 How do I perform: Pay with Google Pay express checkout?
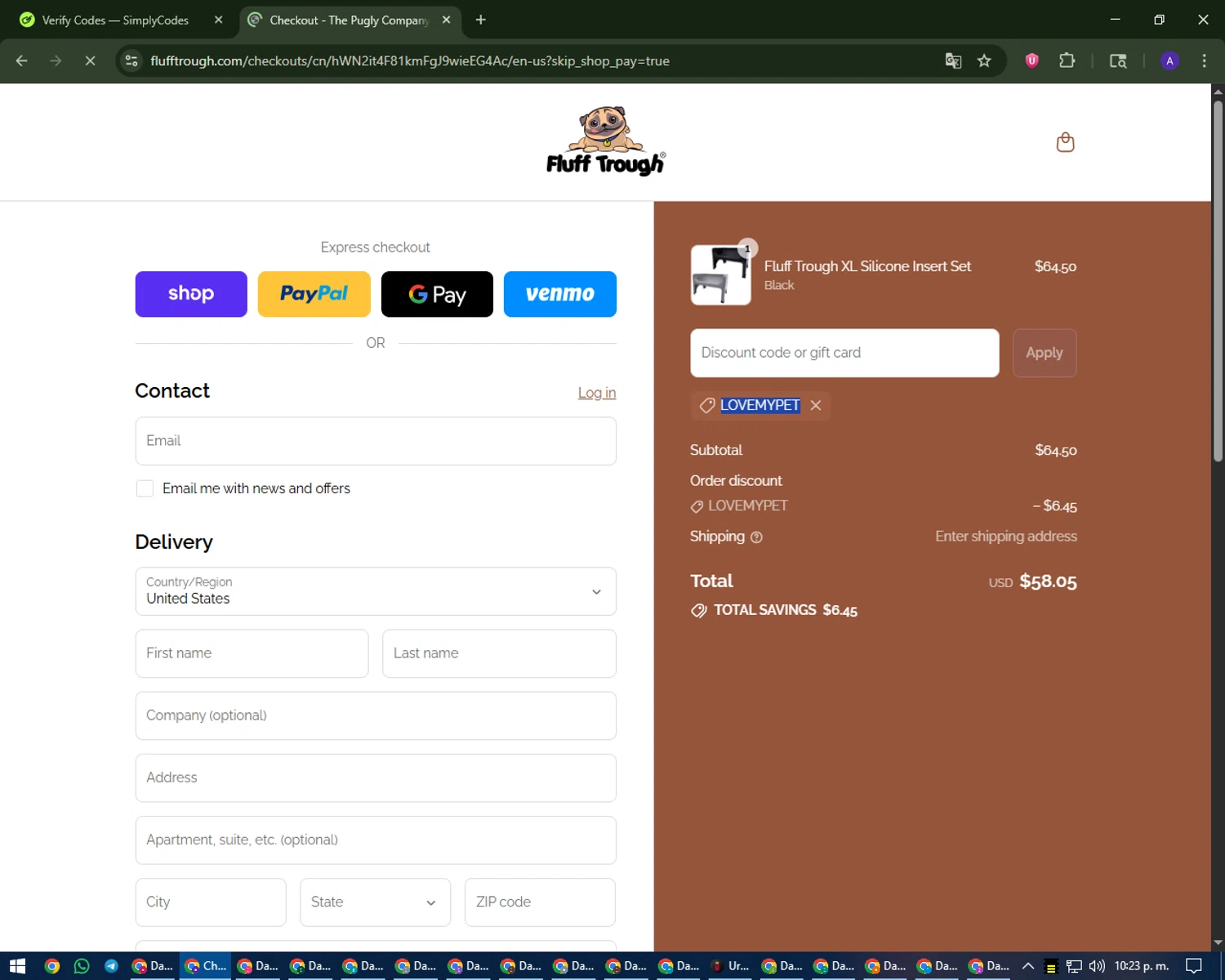pos(437,294)
